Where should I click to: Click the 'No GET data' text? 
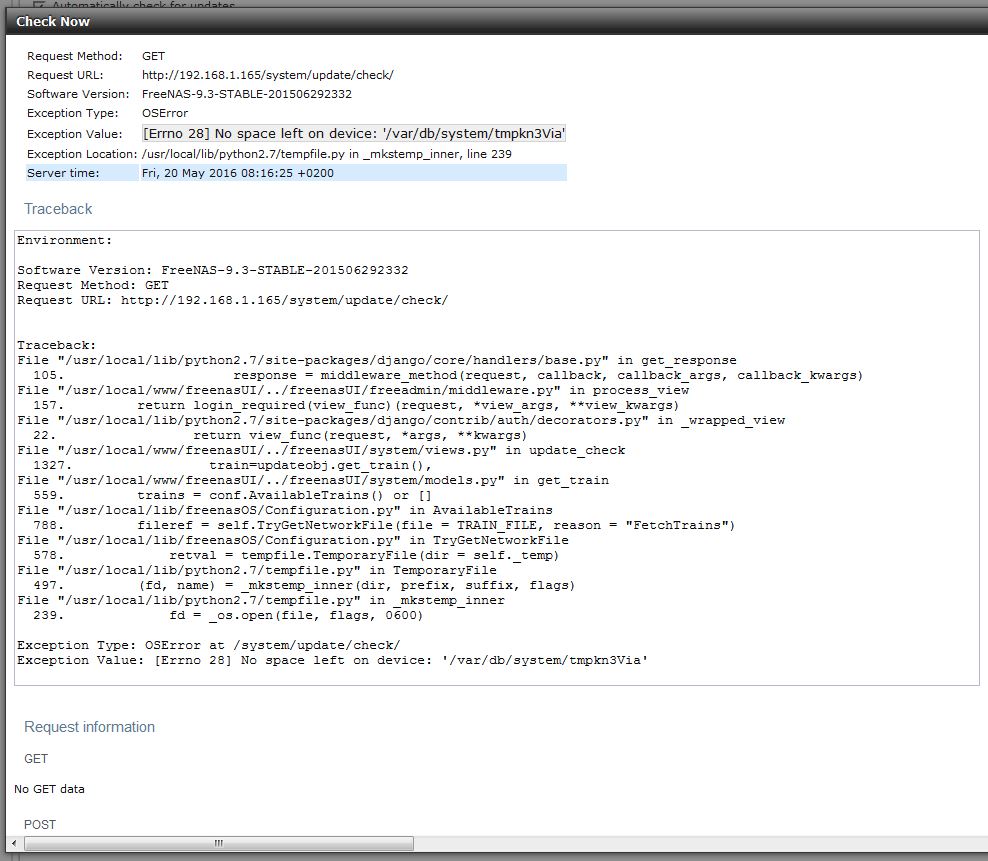(49, 789)
